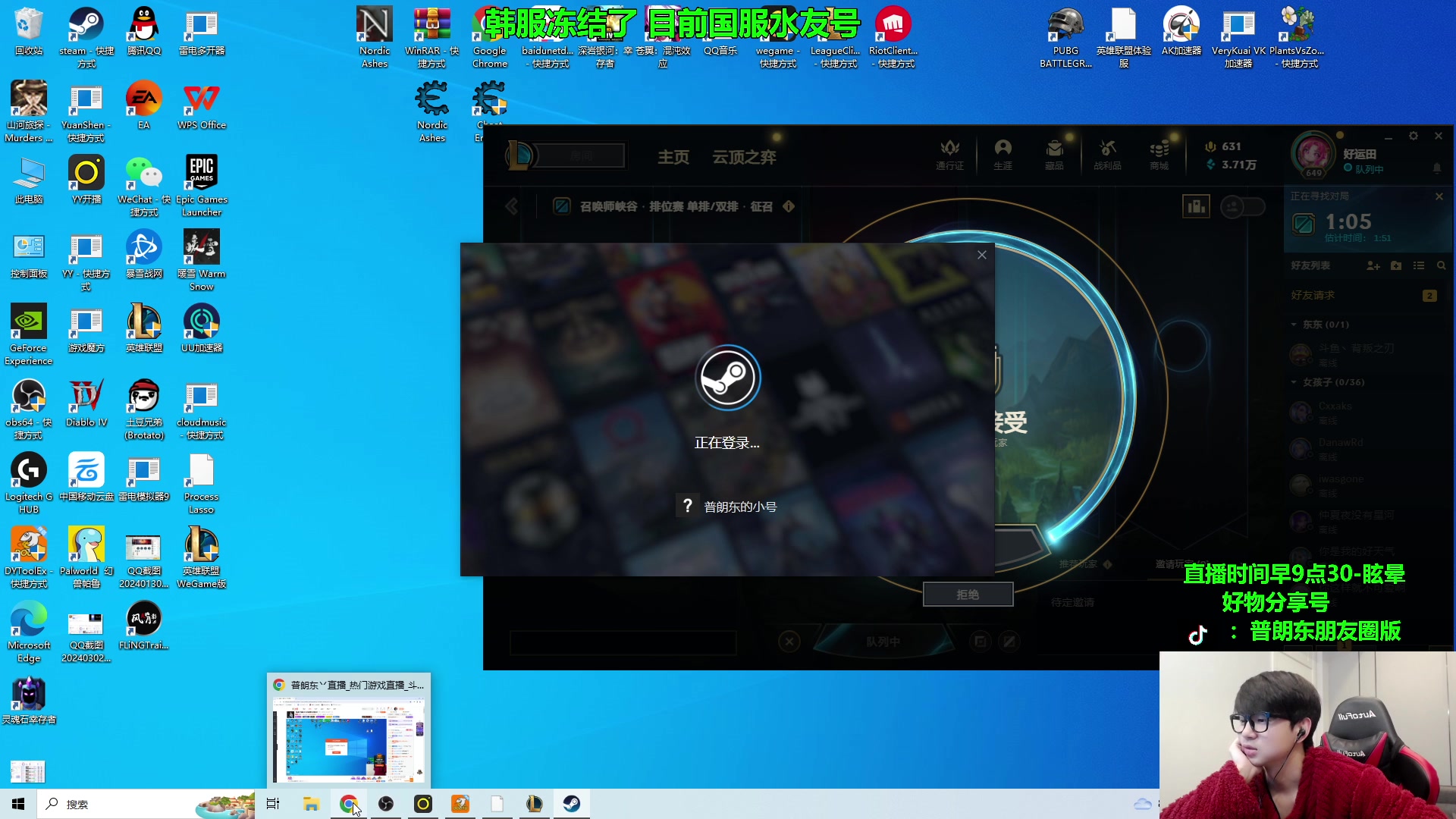Open the Palworld desktop icon
The width and height of the screenshot is (1456, 819).
(x=86, y=557)
